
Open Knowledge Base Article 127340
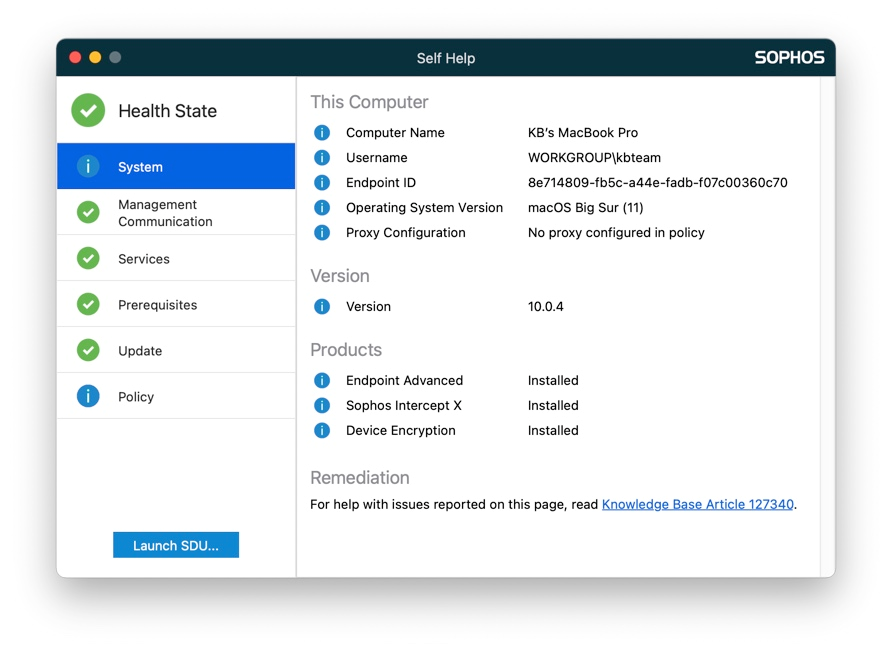click(696, 504)
